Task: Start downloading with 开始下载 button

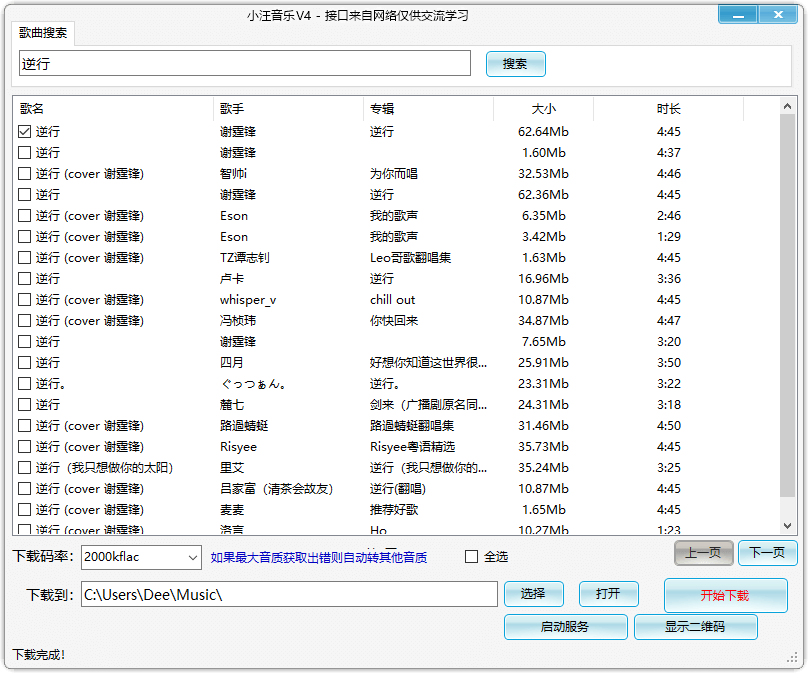Action: click(725, 595)
